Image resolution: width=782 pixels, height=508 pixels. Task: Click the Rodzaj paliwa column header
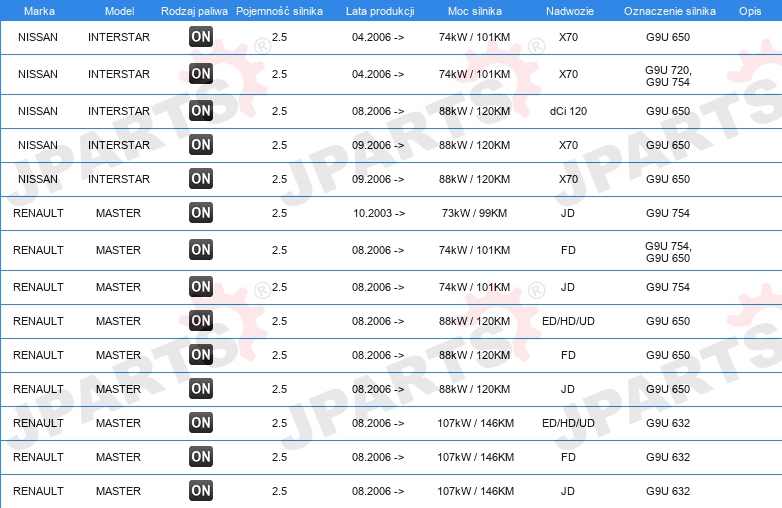(x=194, y=11)
